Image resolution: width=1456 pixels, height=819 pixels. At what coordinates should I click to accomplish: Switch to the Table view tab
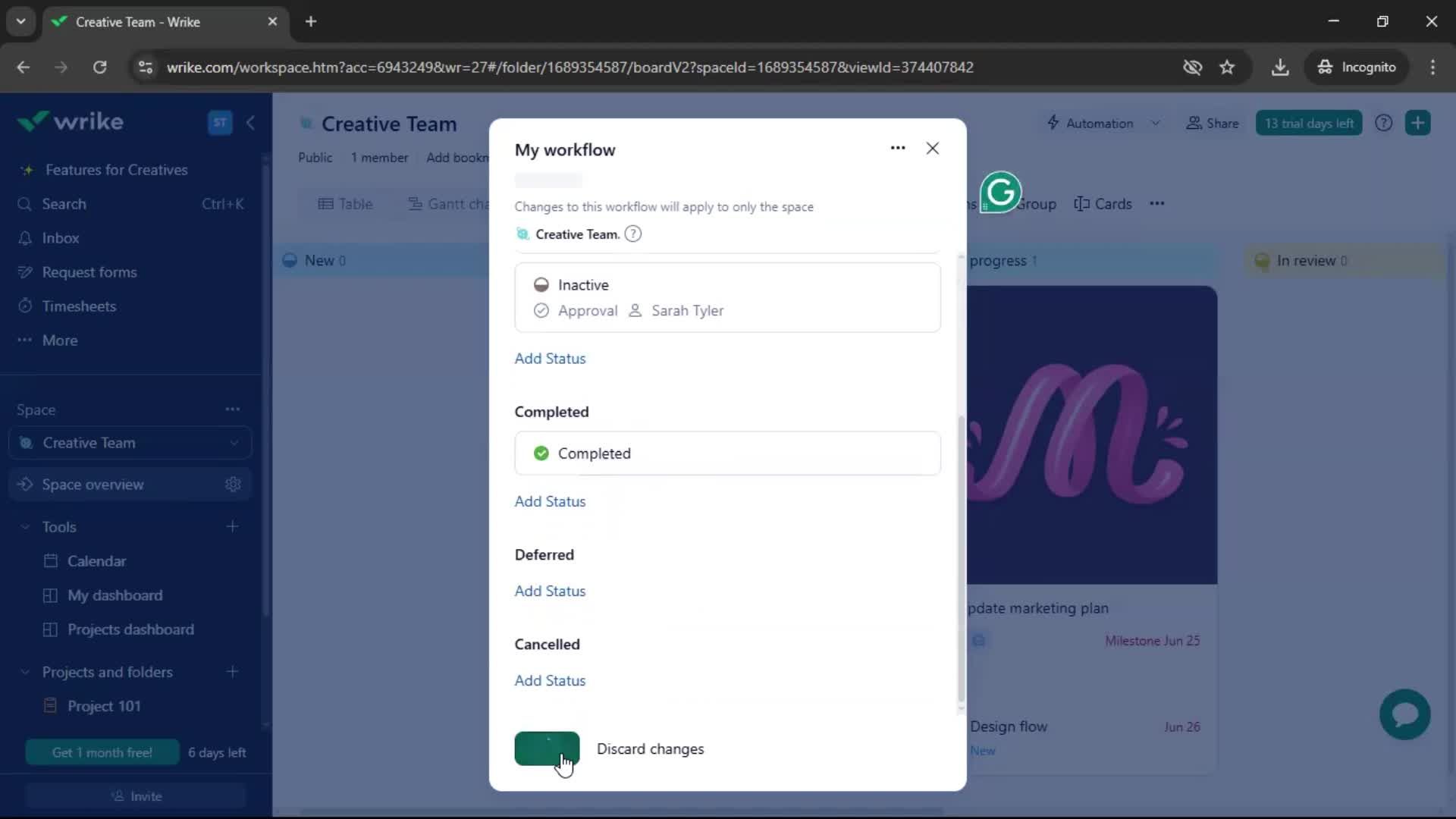click(345, 204)
